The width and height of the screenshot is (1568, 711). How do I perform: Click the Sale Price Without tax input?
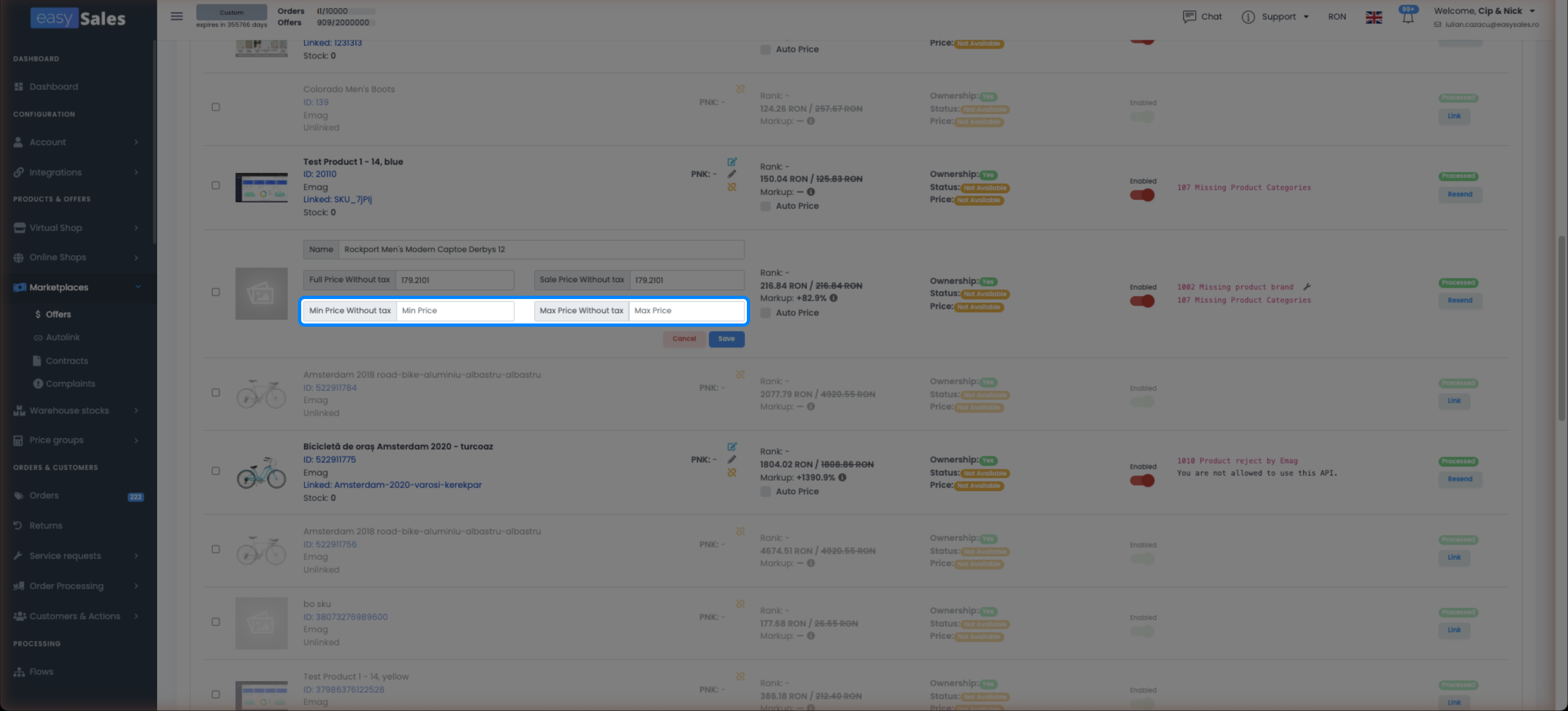click(686, 280)
